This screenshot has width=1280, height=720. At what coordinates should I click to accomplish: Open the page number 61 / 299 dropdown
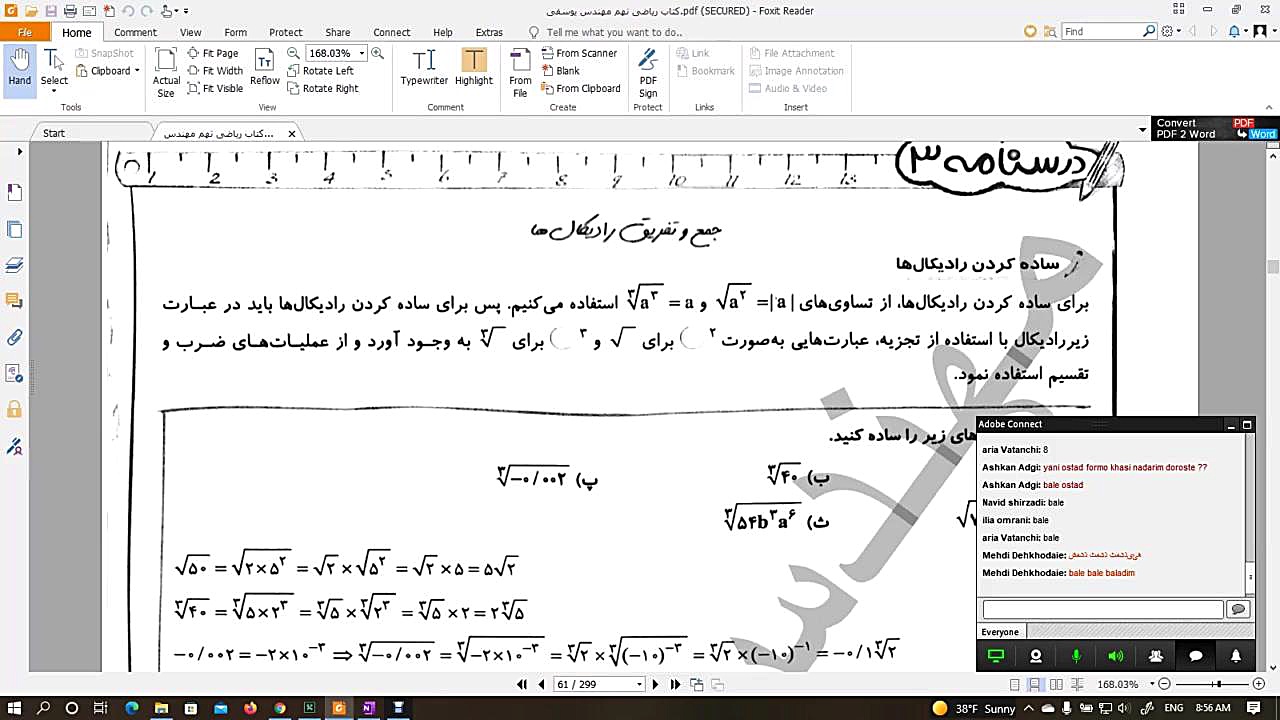point(639,685)
